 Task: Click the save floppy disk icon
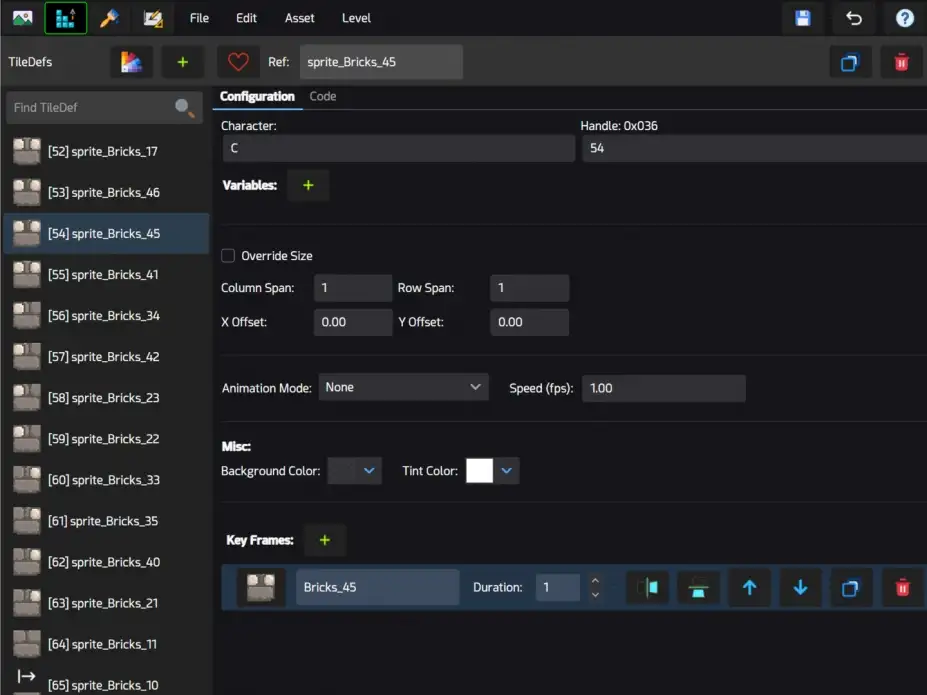[x=802, y=18]
